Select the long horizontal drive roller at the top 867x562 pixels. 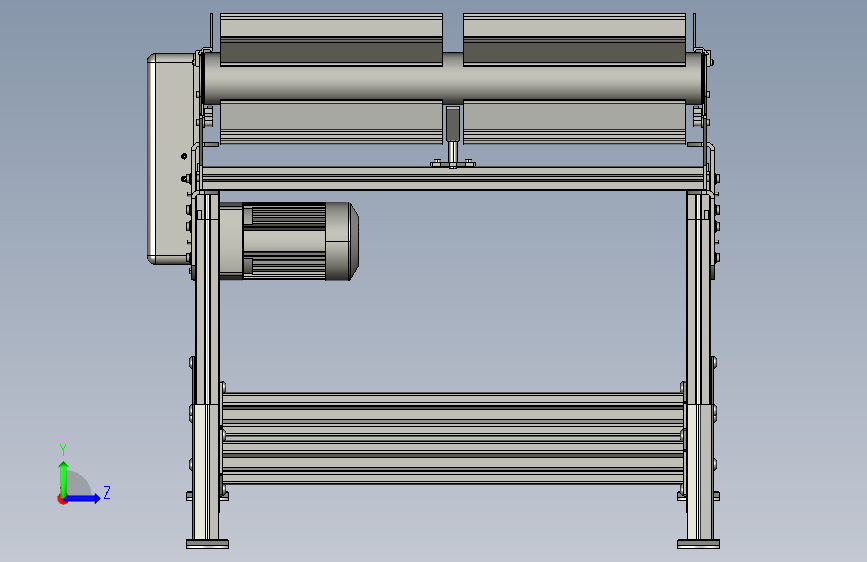pyautogui.click(x=453, y=78)
